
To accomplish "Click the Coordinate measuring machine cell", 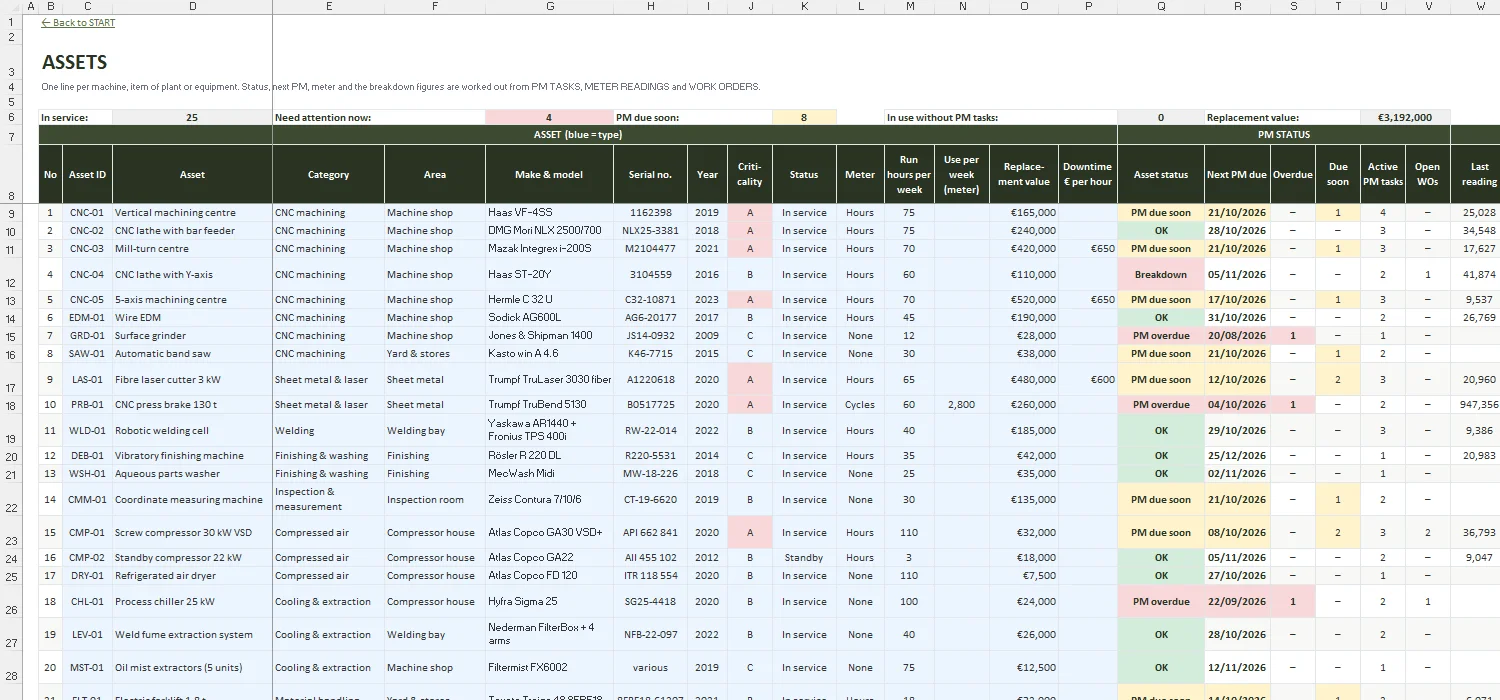I will click(192, 500).
